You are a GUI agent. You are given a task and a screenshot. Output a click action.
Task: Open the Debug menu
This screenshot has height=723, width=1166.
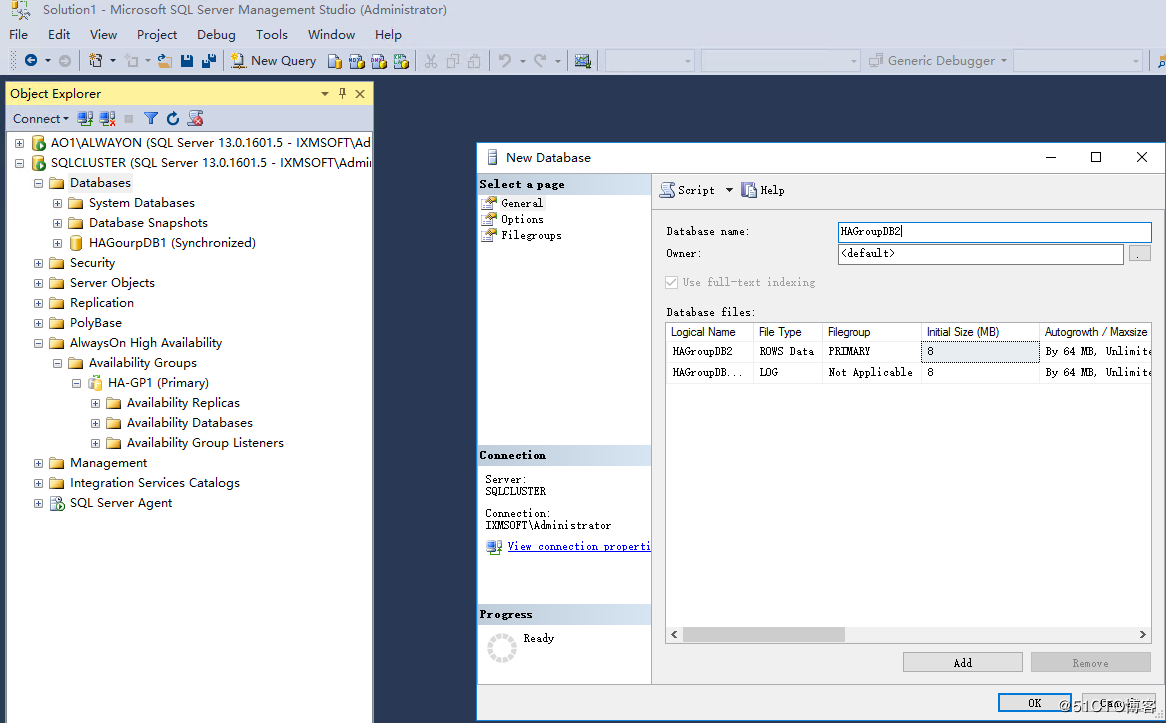216,34
